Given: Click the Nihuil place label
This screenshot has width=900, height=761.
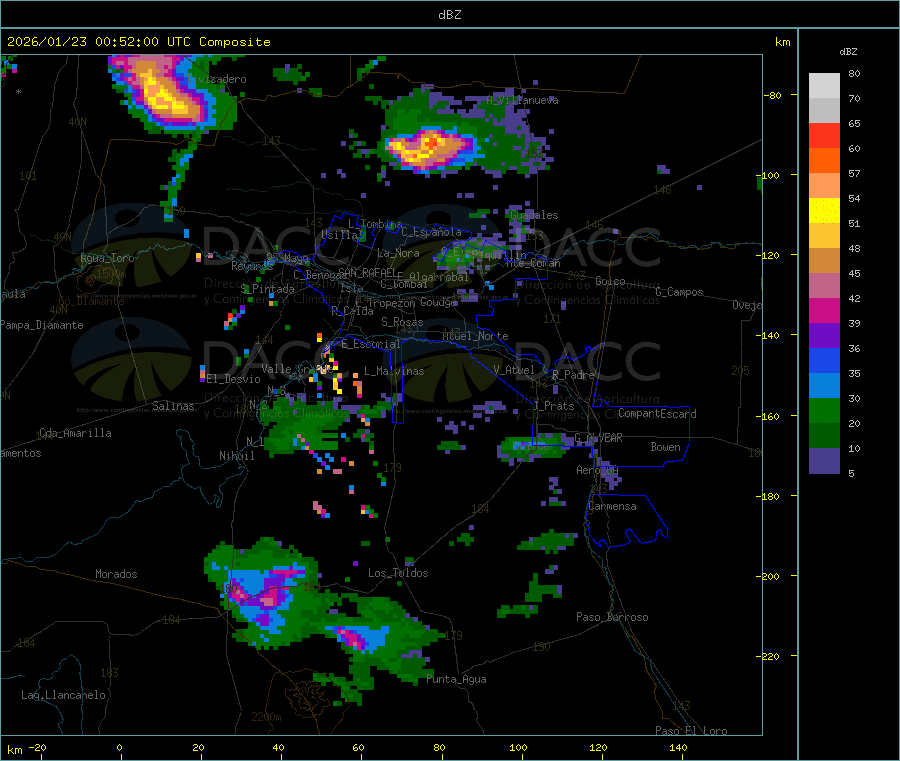Looking at the screenshot, I should coord(236,456).
